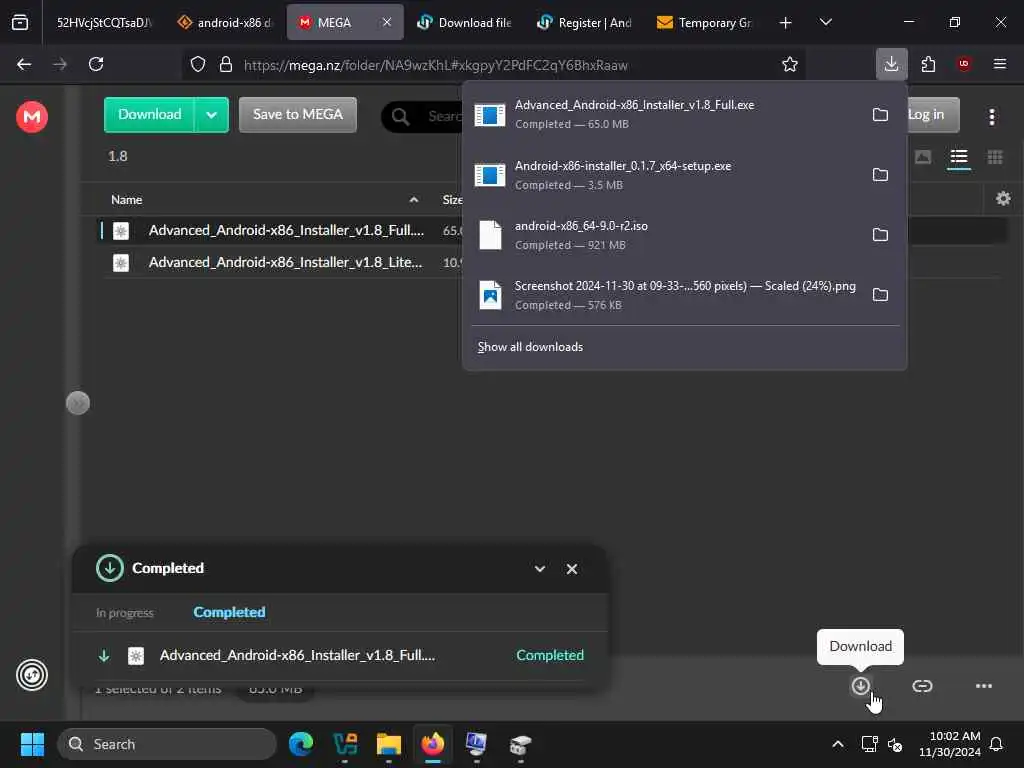Show android-x86_64-9.0-r2.iso in folder
Viewport: 1024px width, 768px height.
tap(880, 235)
